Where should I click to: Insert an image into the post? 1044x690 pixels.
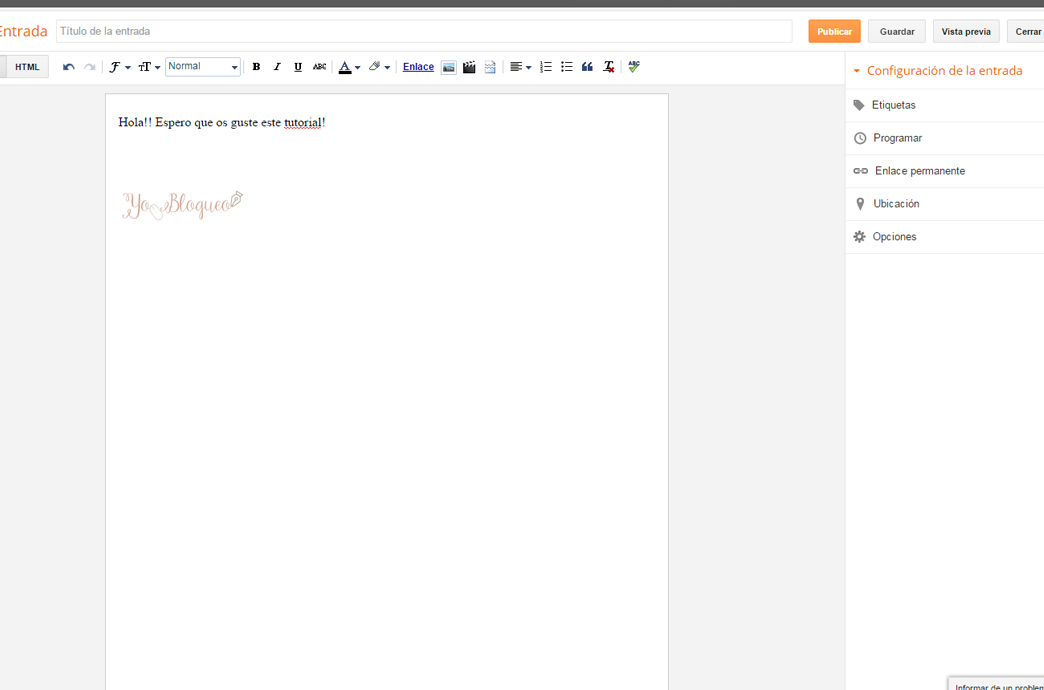tap(449, 67)
